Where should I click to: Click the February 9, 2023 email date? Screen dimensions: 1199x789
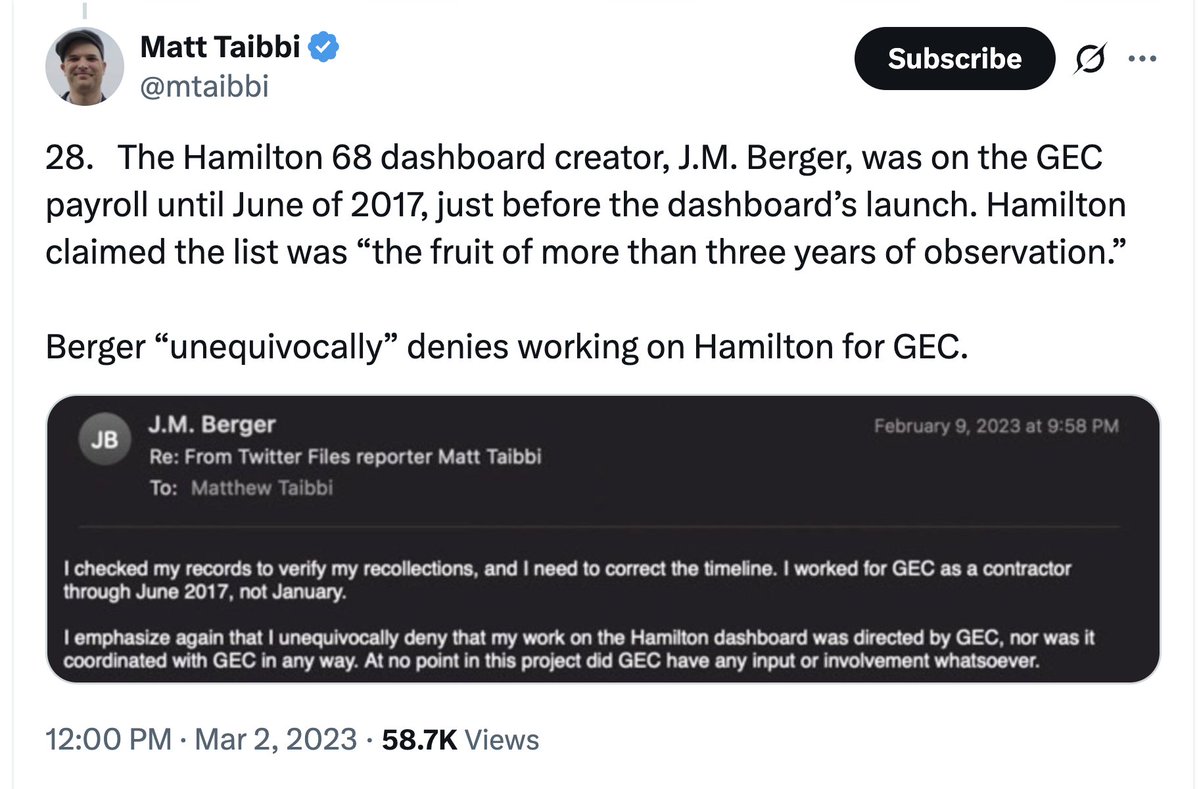tap(995, 426)
